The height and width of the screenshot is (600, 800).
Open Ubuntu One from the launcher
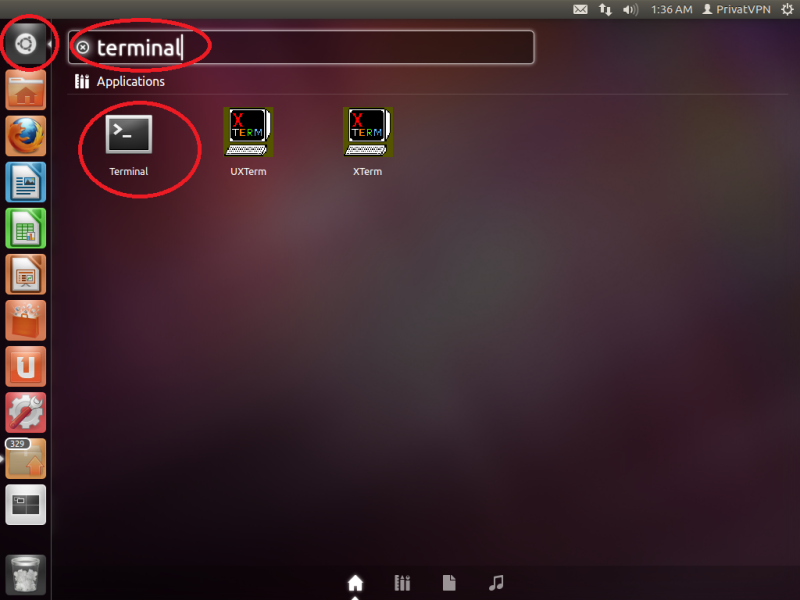point(25,367)
